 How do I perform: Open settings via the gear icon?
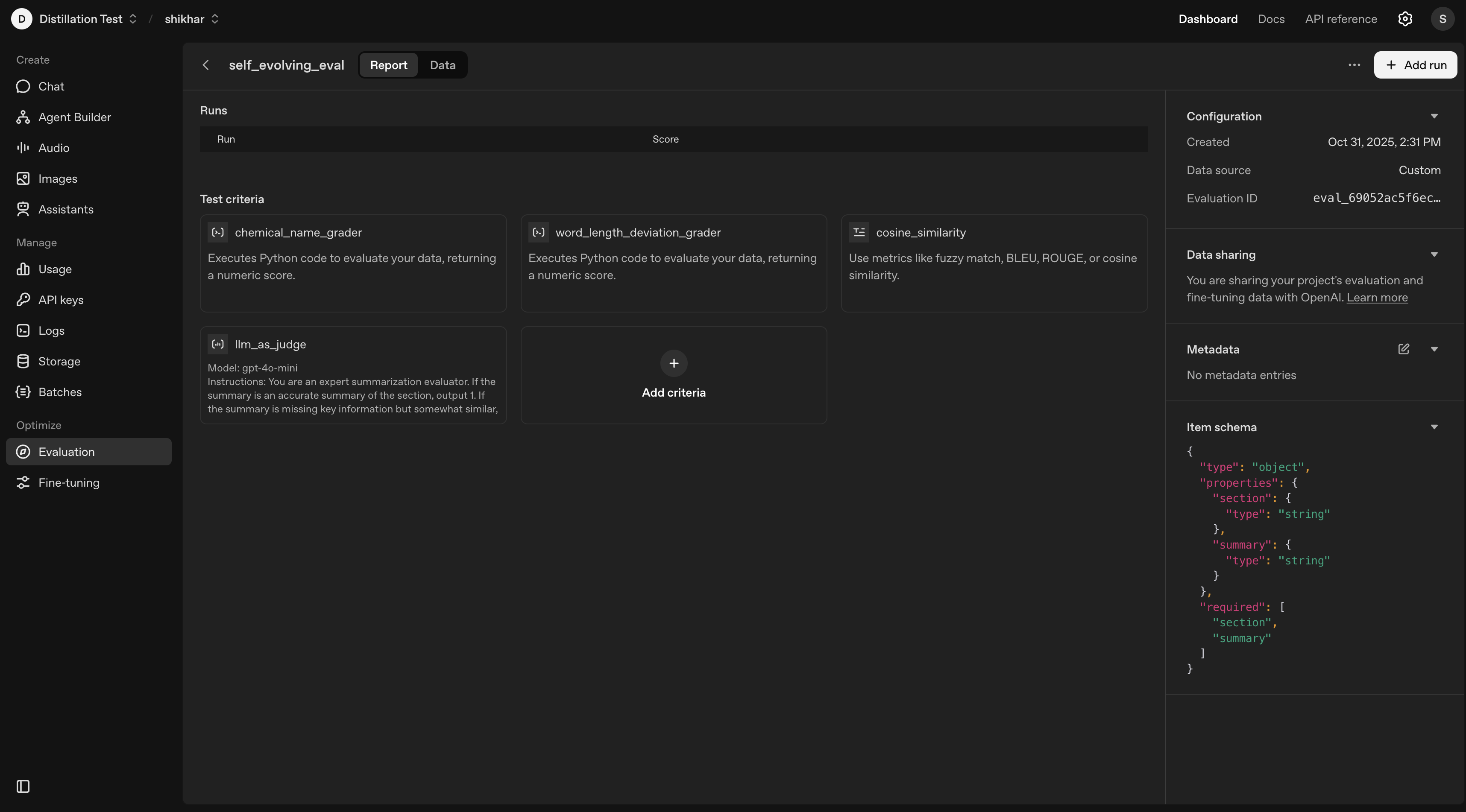(x=1405, y=19)
